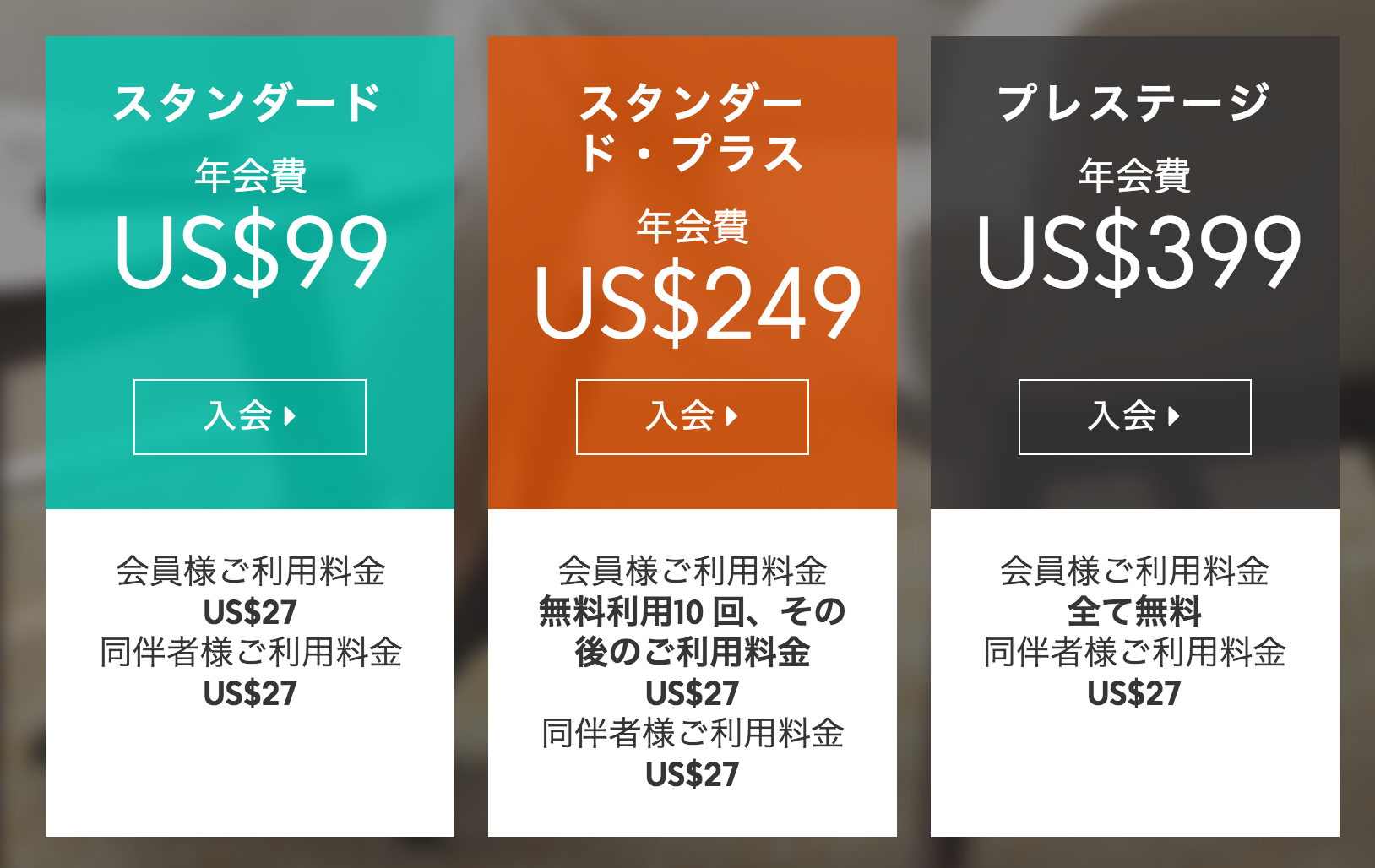This screenshot has height=868, width=1375.
Task: Click the 入会 button under スタンダード plan
Action: (x=250, y=417)
